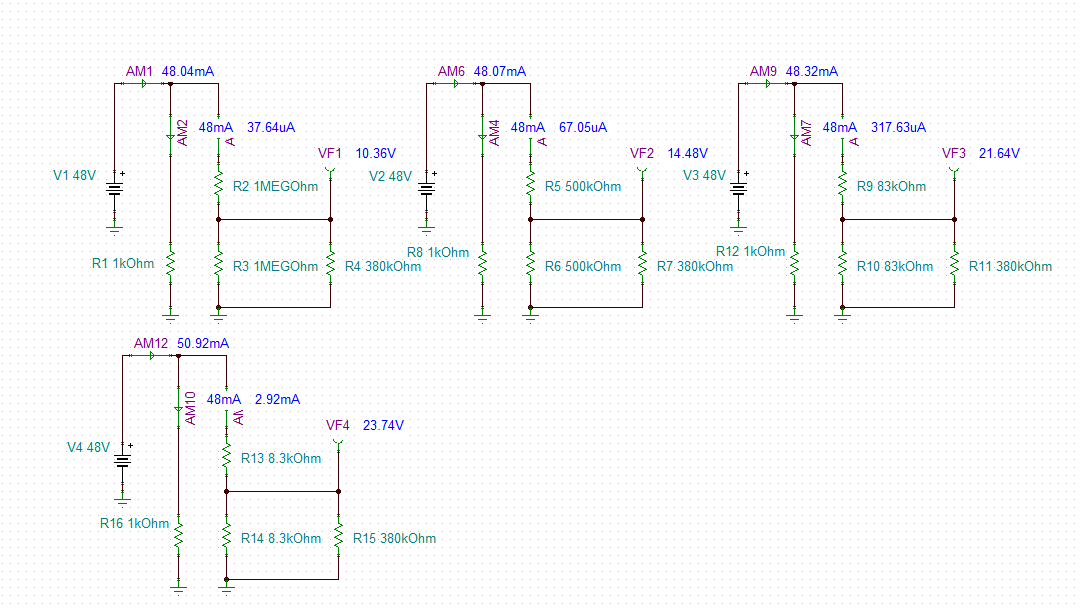Select the V4 battery symbol
Image resolution: width=1080 pixels, height=609 pixels.
pos(123,460)
